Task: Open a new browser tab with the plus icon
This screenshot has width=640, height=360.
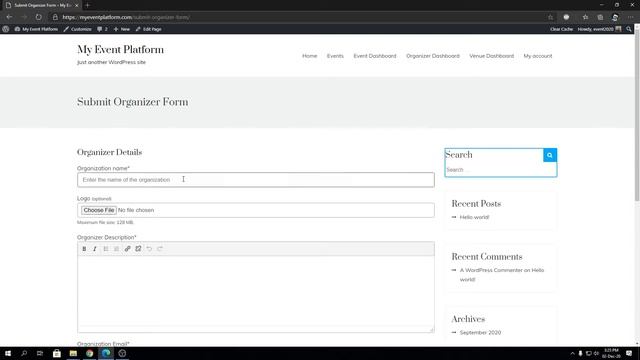Action: [87, 5]
